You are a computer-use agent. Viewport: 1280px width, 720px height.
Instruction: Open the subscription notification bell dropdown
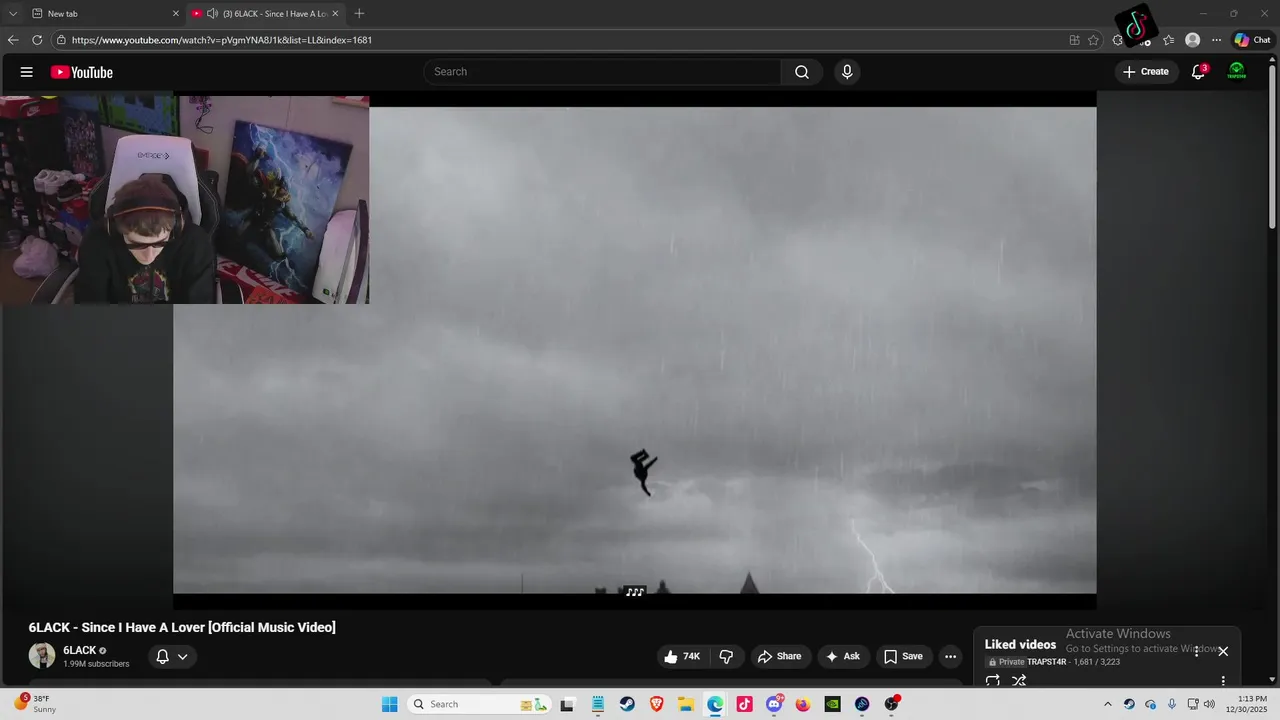[x=172, y=657]
